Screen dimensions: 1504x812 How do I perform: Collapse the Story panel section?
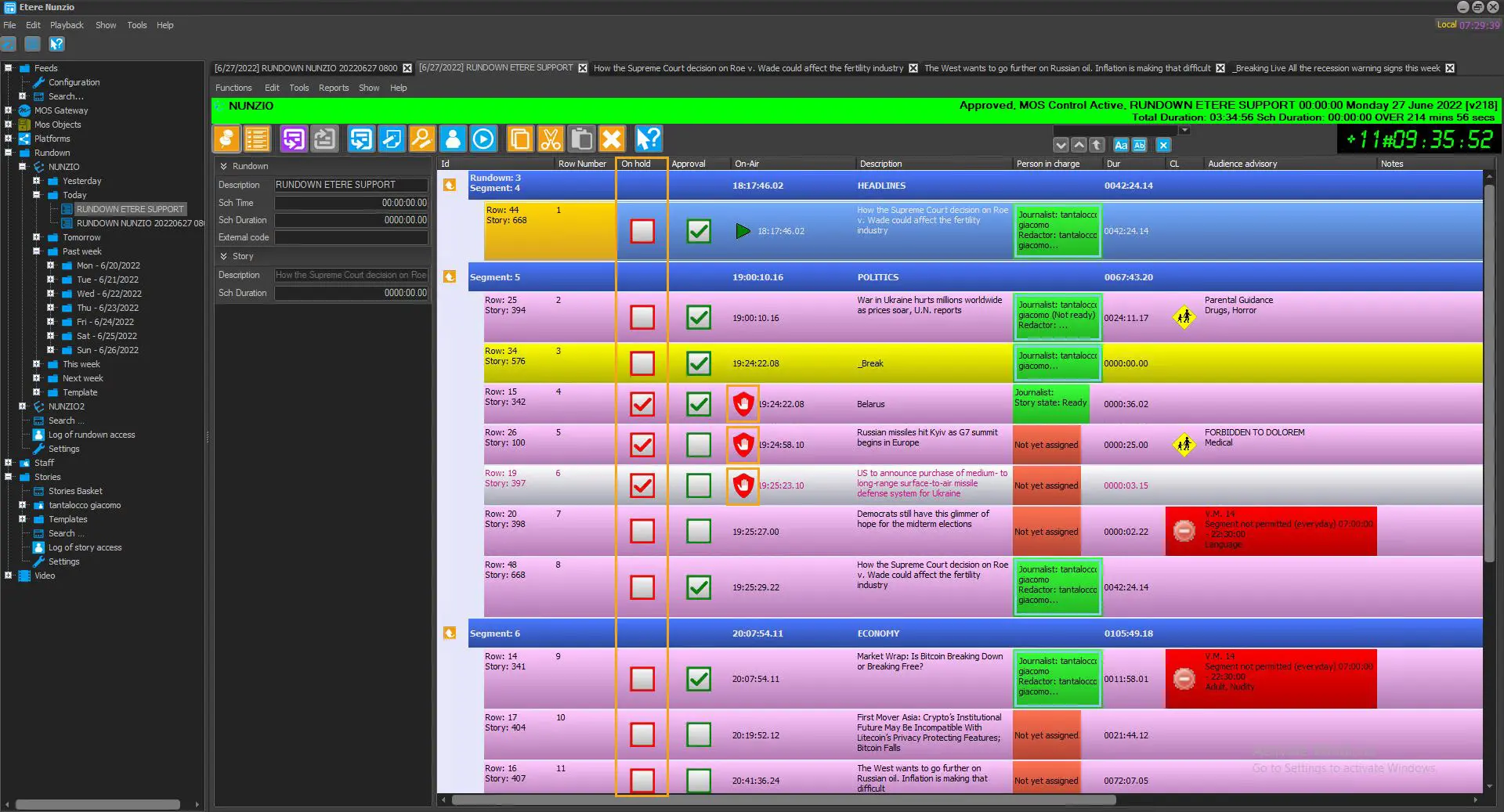pyautogui.click(x=224, y=256)
